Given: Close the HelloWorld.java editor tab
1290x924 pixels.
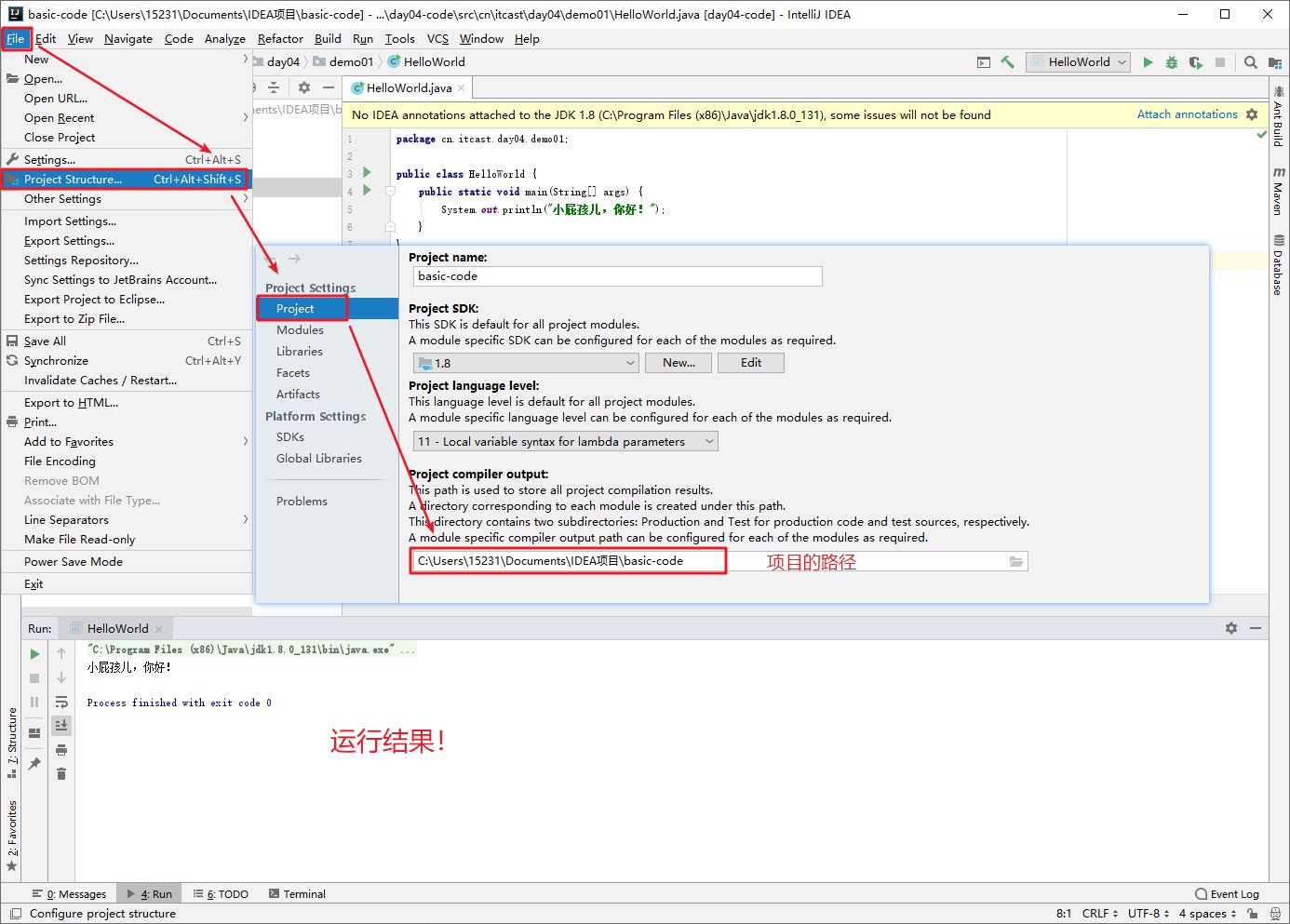Looking at the screenshot, I should 461,87.
